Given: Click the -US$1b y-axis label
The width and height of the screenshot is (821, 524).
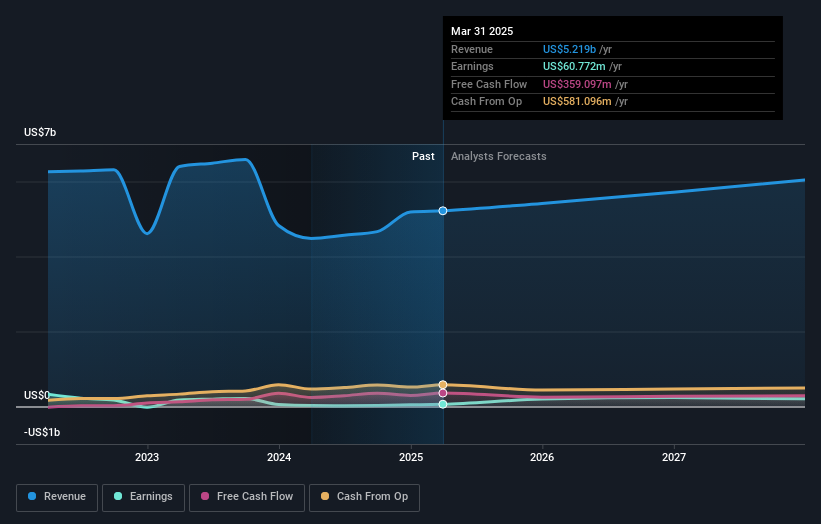Looking at the screenshot, I should 42,432.
